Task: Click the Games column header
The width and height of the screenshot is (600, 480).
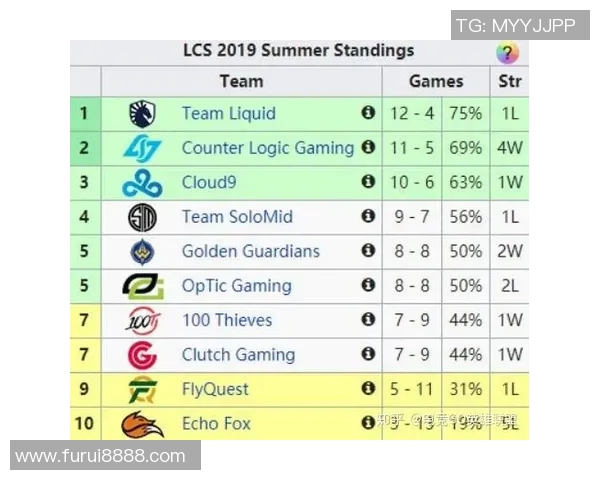Action: 436,81
